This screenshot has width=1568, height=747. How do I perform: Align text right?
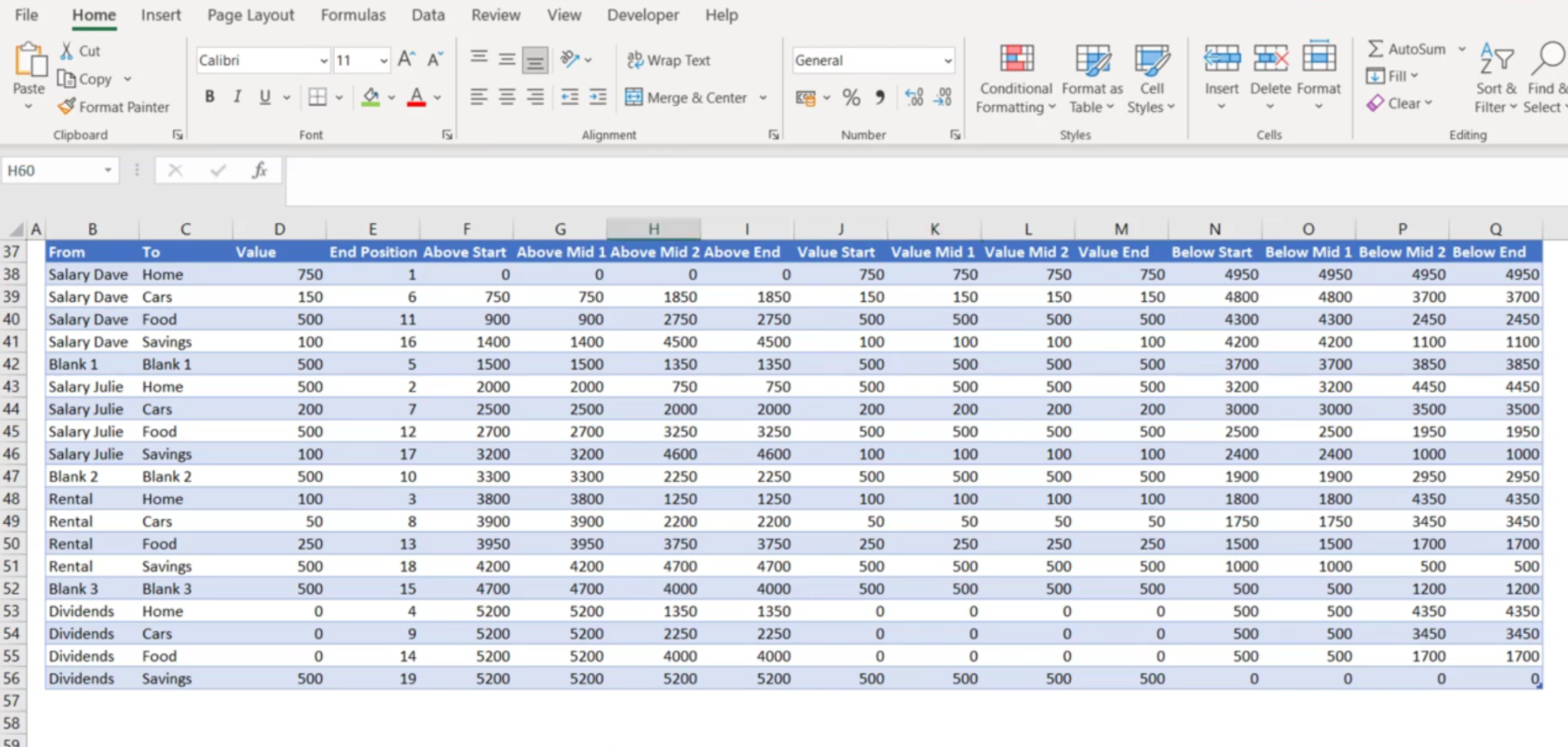pyautogui.click(x=534, y=97)
